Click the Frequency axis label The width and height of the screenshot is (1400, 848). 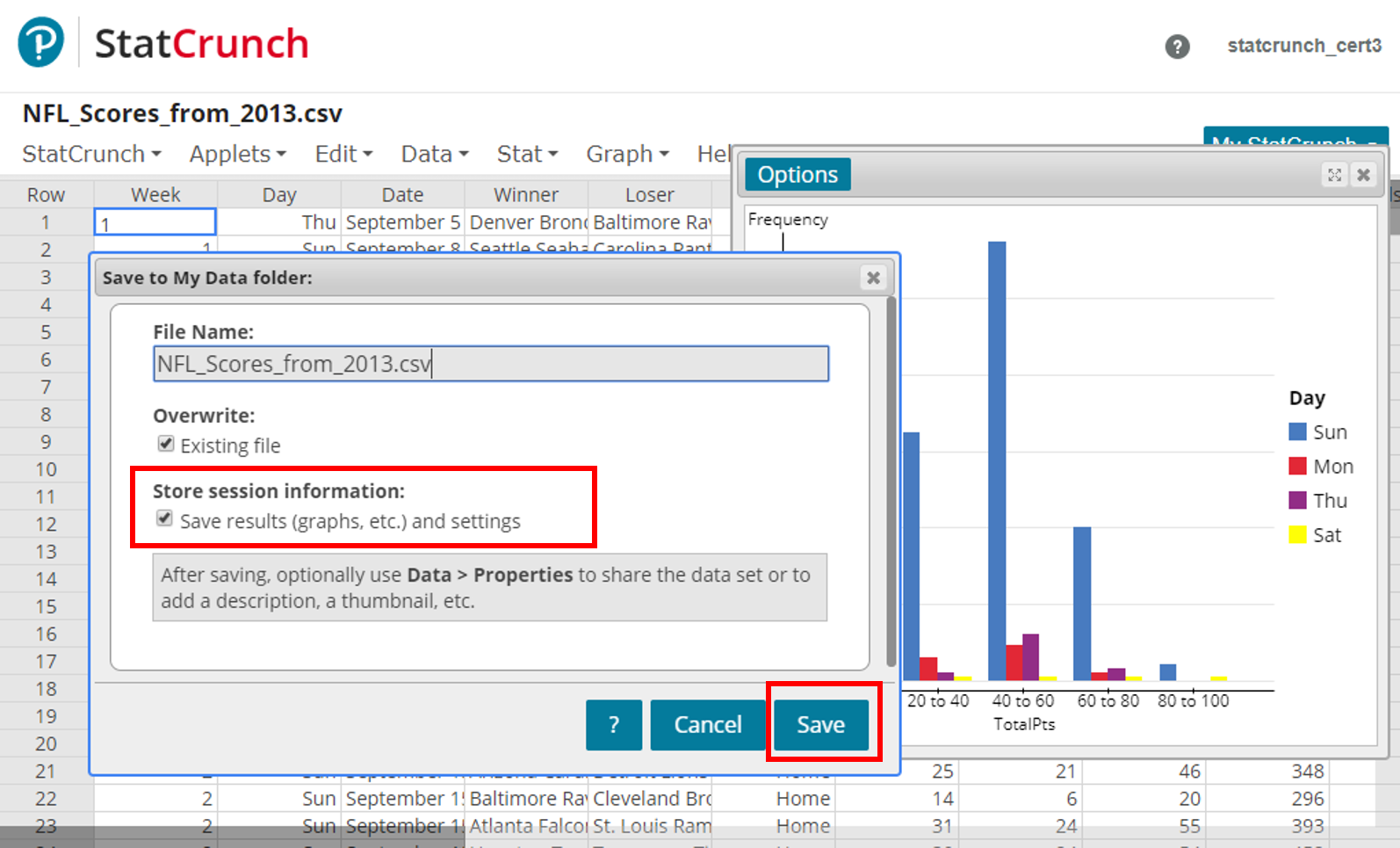tap(788, 220)
